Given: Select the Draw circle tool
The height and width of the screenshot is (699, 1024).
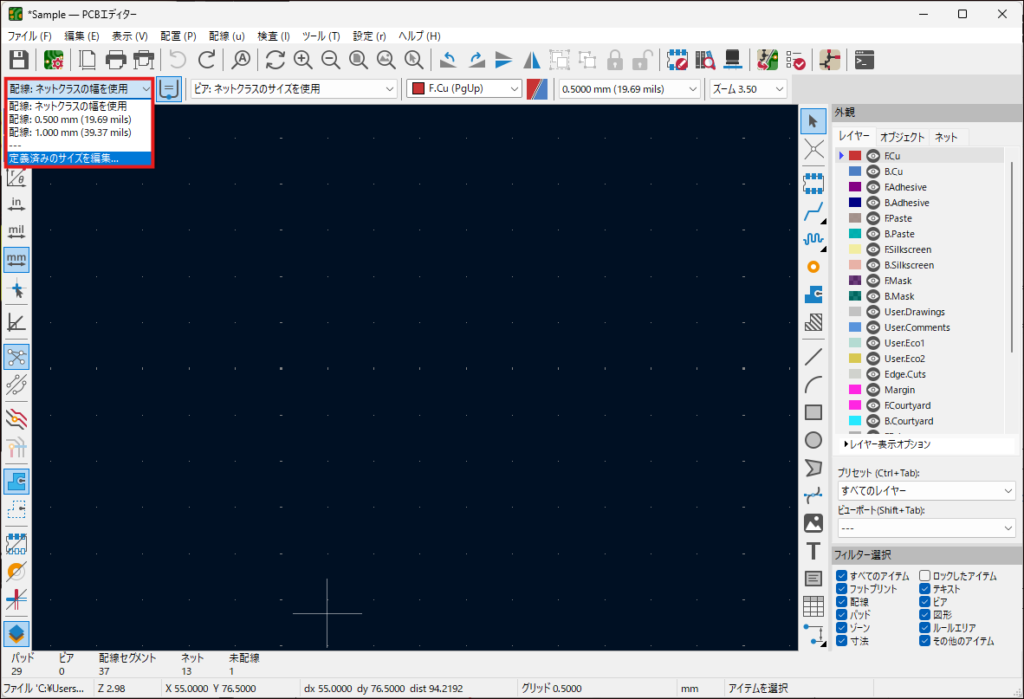Looking at the screenshot, I should 813,439.
